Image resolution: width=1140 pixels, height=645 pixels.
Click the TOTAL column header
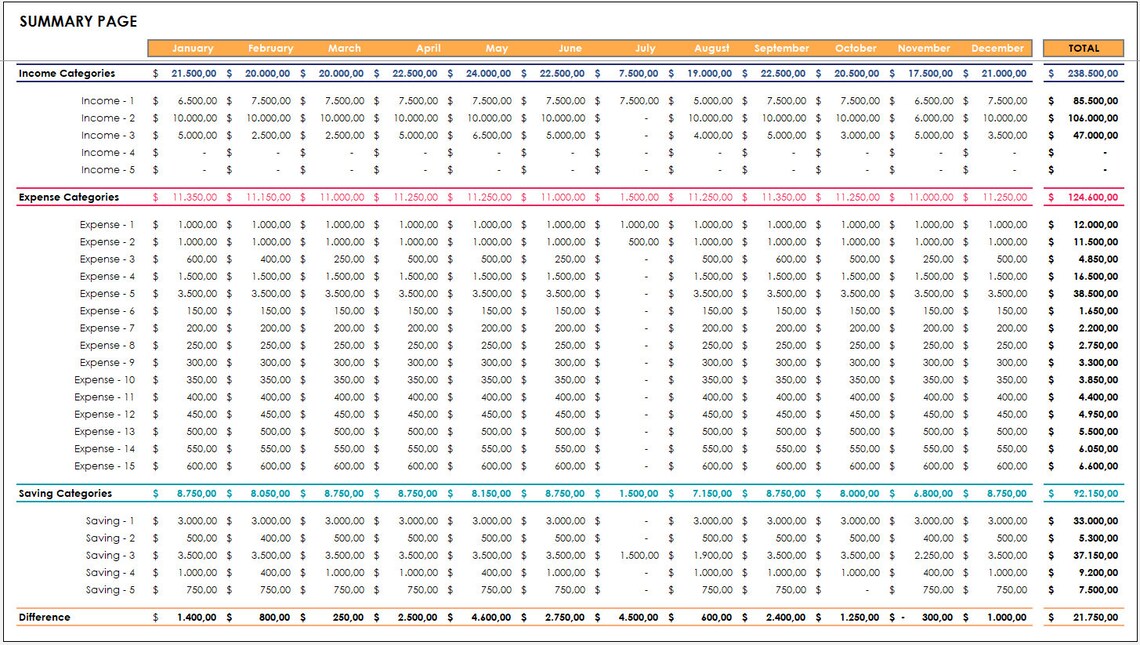(1084, 47)
